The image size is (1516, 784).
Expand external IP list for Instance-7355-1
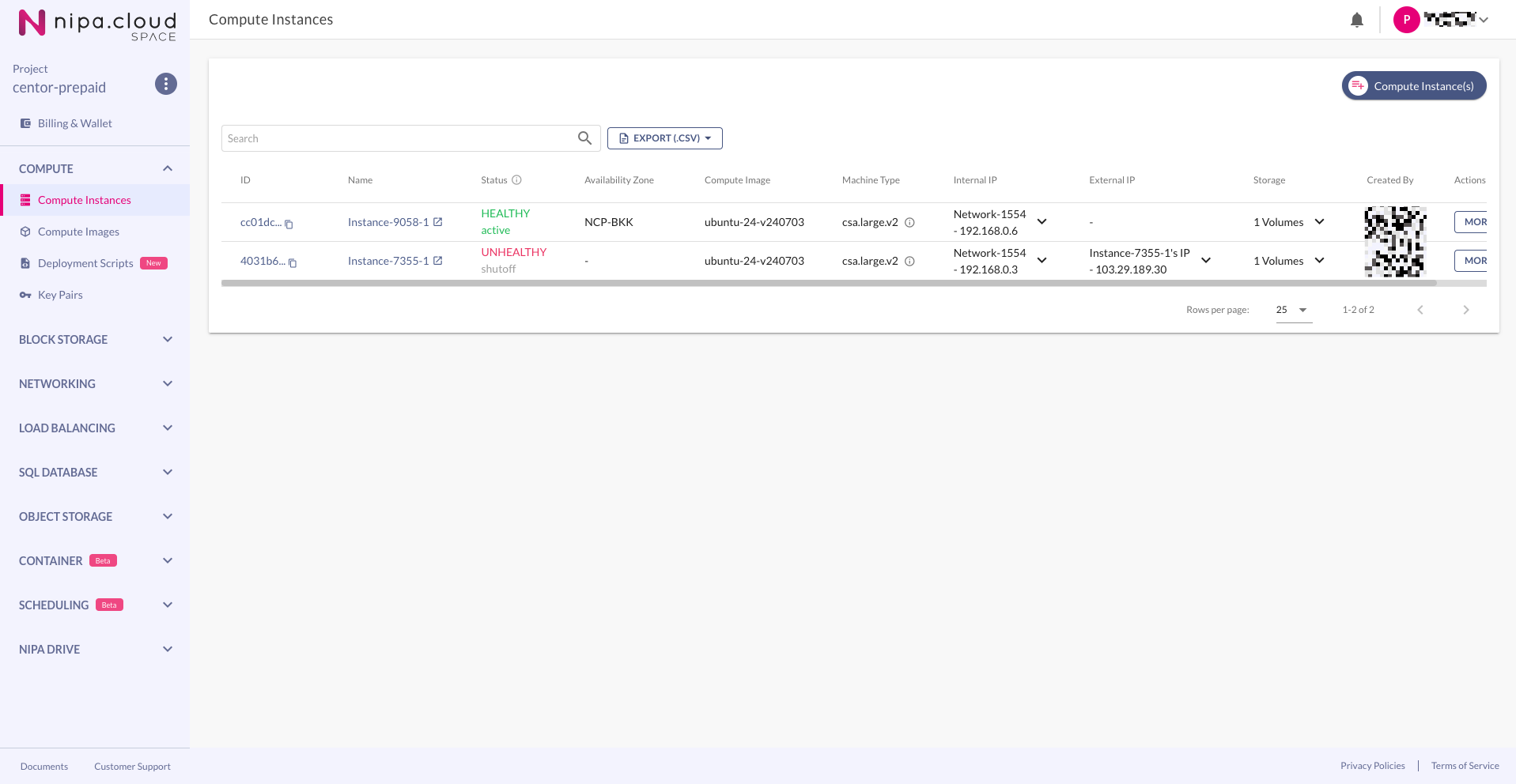(x=1206, y=261)
